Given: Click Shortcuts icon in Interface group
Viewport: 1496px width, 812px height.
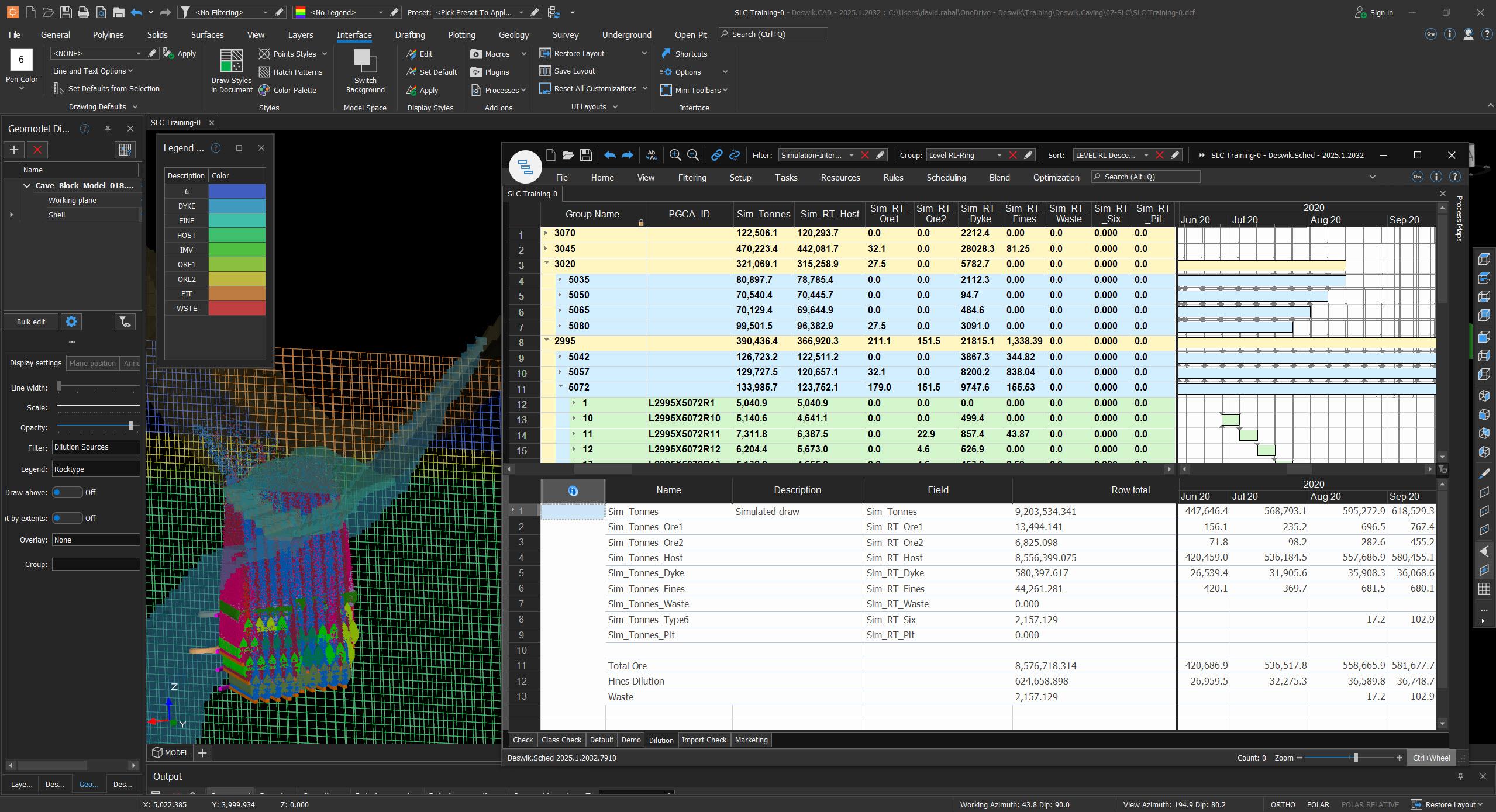Looking at the screenshot, I should click(666, 54).
